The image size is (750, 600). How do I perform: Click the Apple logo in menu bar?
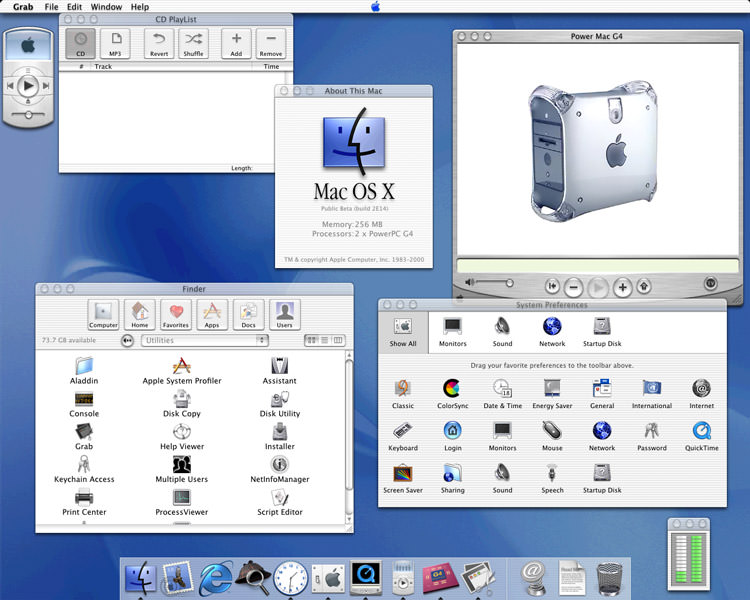click(x=375, y=6)
